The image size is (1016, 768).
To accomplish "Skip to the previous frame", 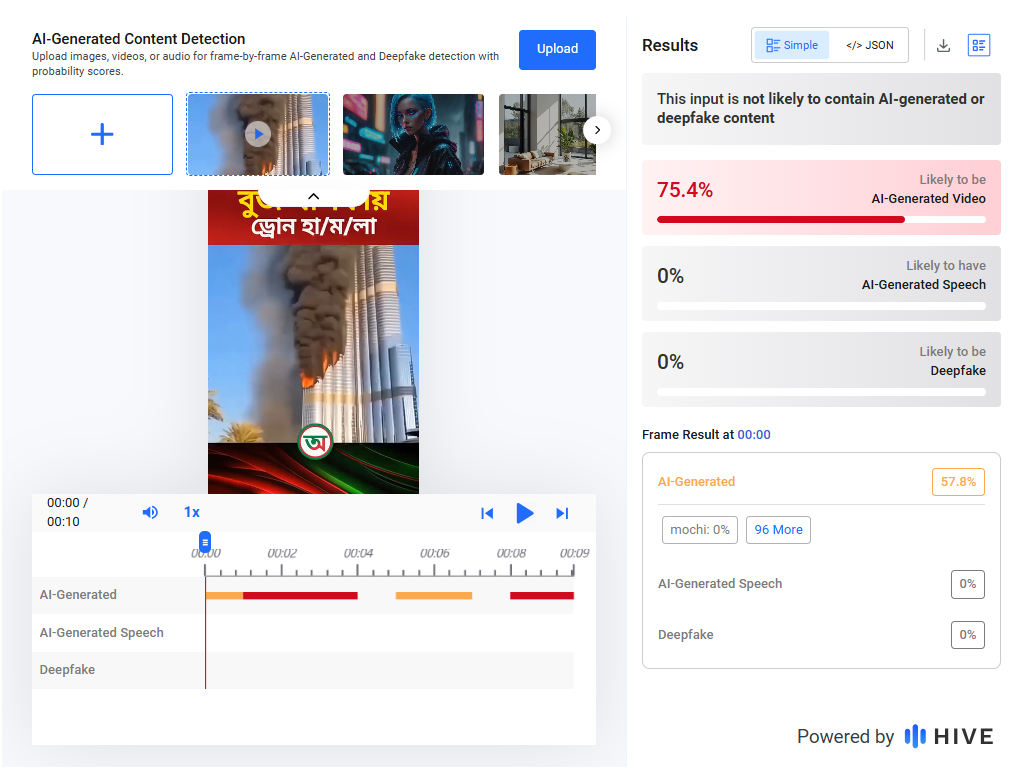I will coord(487,513).
